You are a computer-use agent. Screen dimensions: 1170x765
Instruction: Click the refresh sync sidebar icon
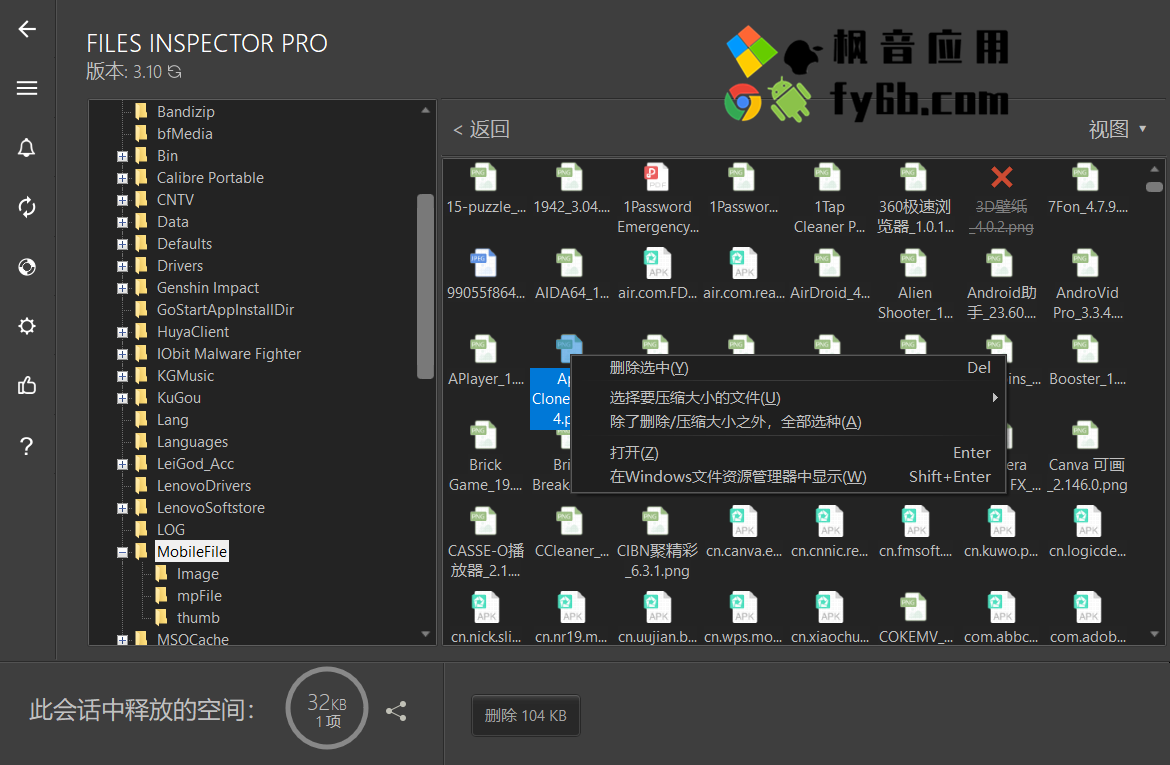(27, 207)
